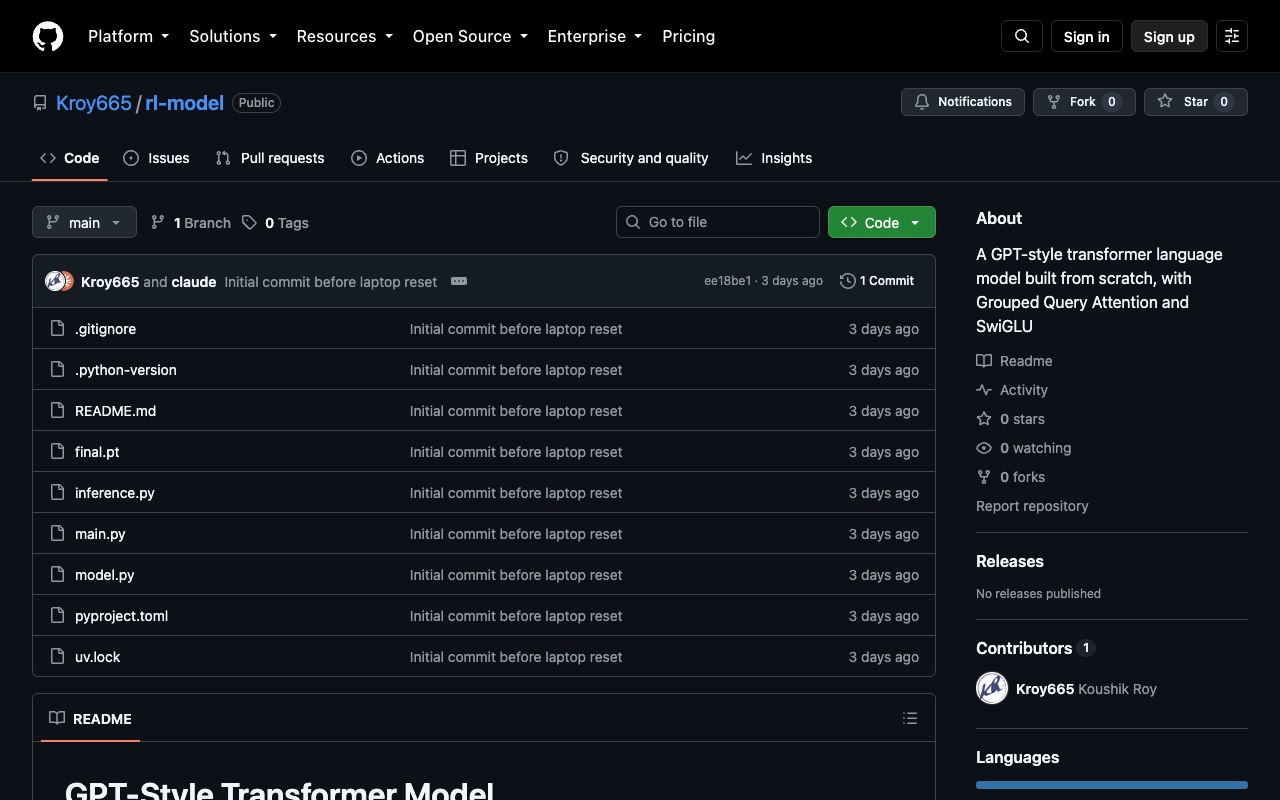Click the file icon next to .gitignore
Screen dimensions: 1280x800
coord(57,328)
